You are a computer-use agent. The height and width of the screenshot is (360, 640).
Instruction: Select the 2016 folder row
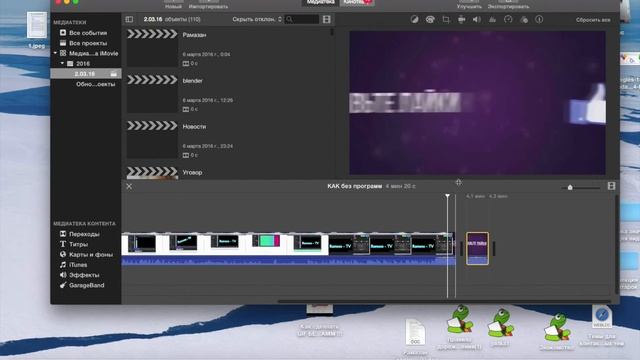pos(86,63)
